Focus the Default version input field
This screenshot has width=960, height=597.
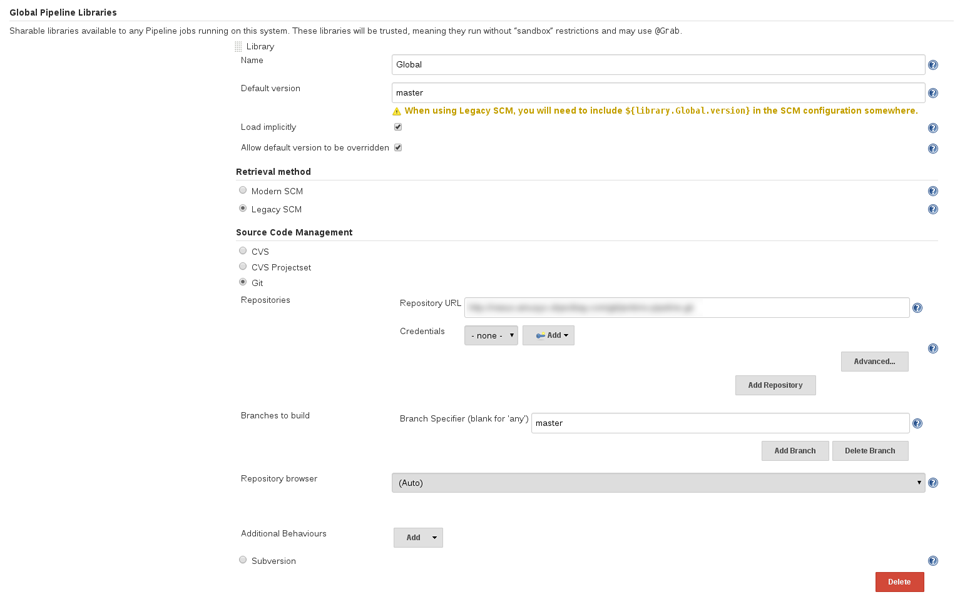tap(658, 93)
